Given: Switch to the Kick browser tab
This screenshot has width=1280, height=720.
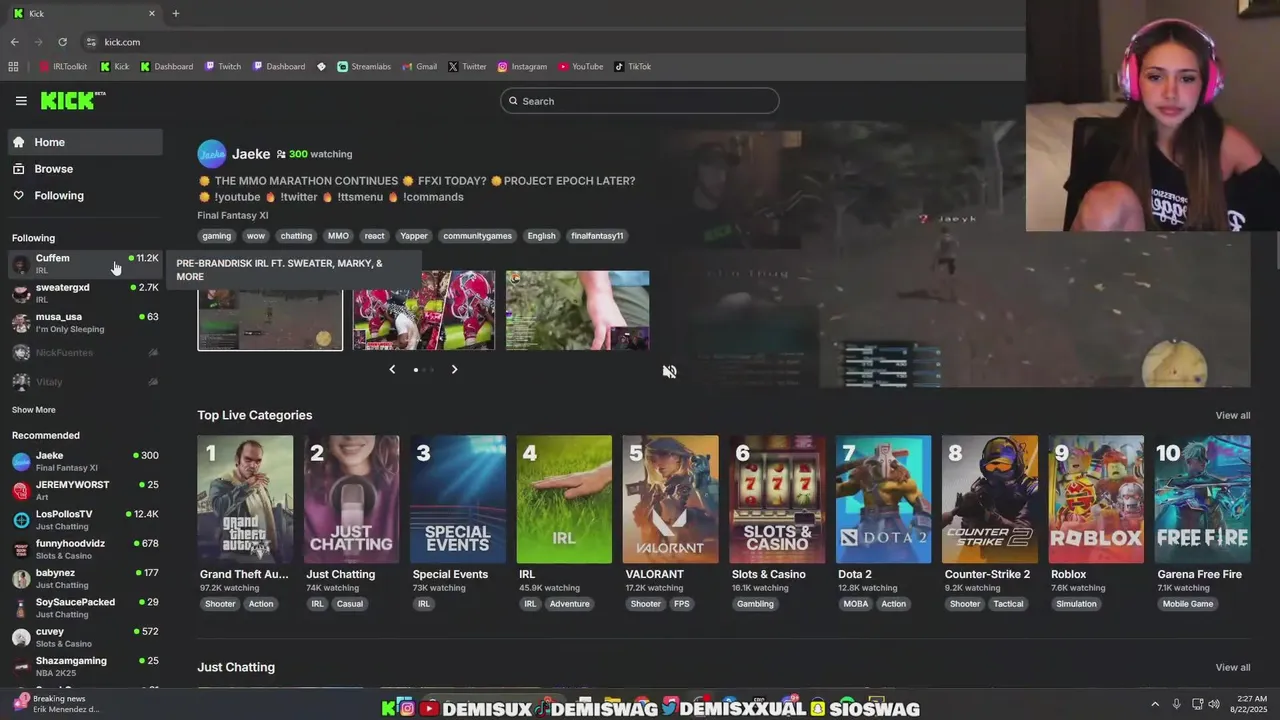Looking at the screenshot, I should 85,13.
